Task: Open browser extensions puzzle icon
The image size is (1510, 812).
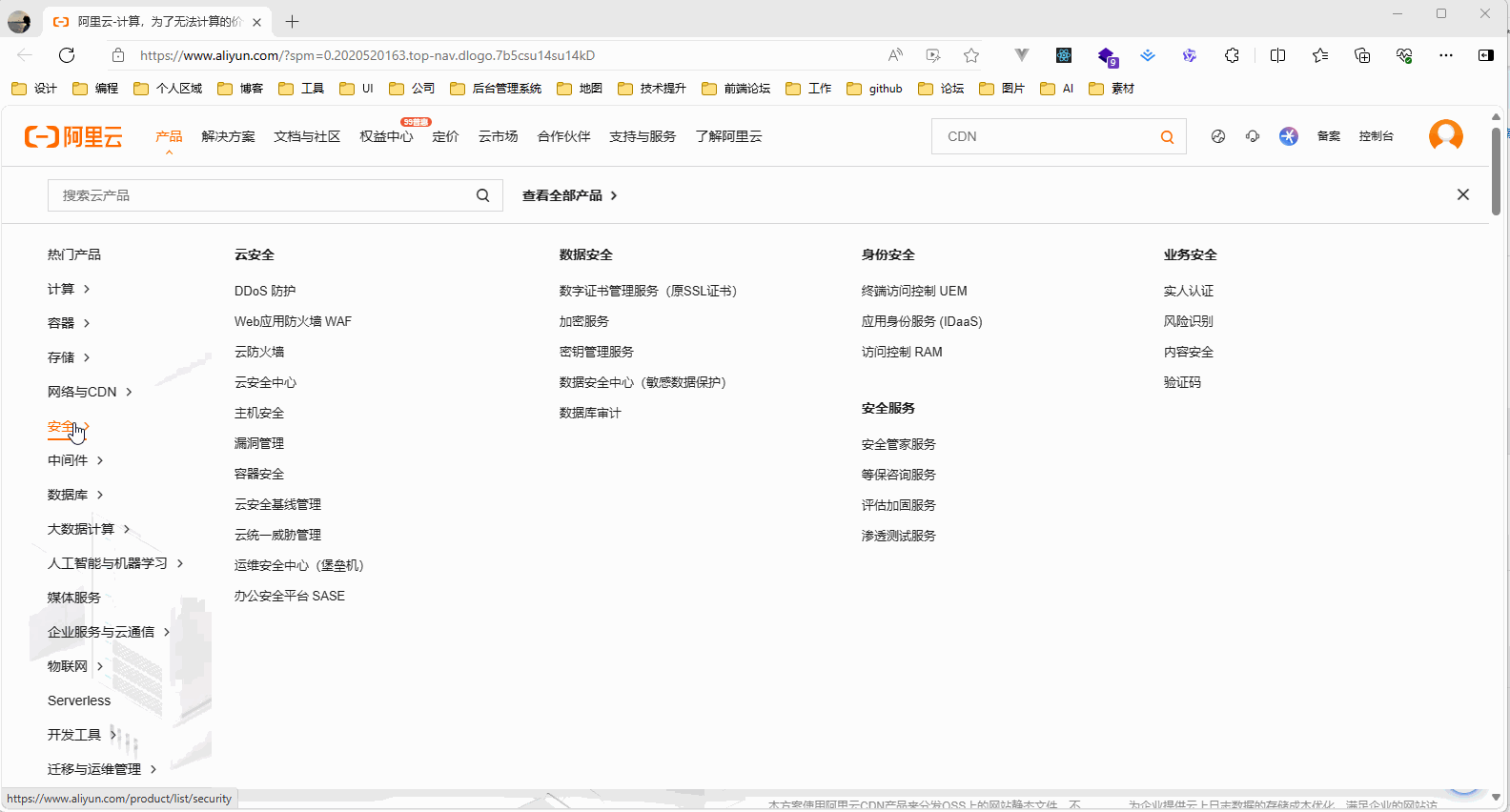Action: 1232,55
